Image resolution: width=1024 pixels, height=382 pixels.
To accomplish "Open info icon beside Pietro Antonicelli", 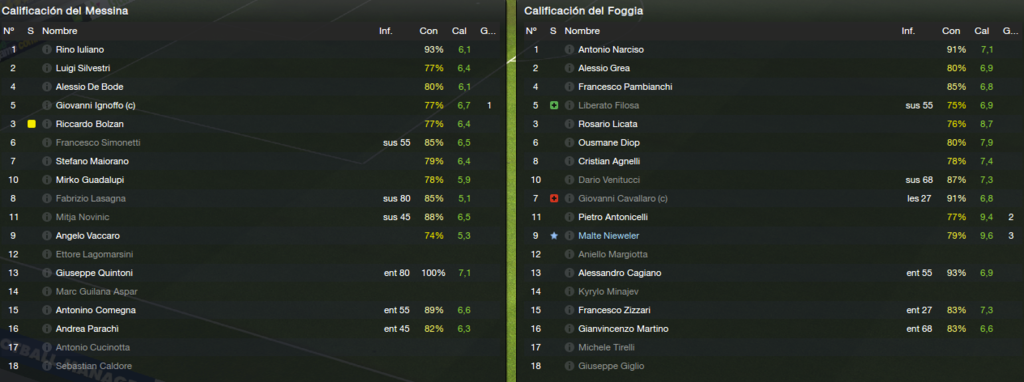I will pos(569,217).
